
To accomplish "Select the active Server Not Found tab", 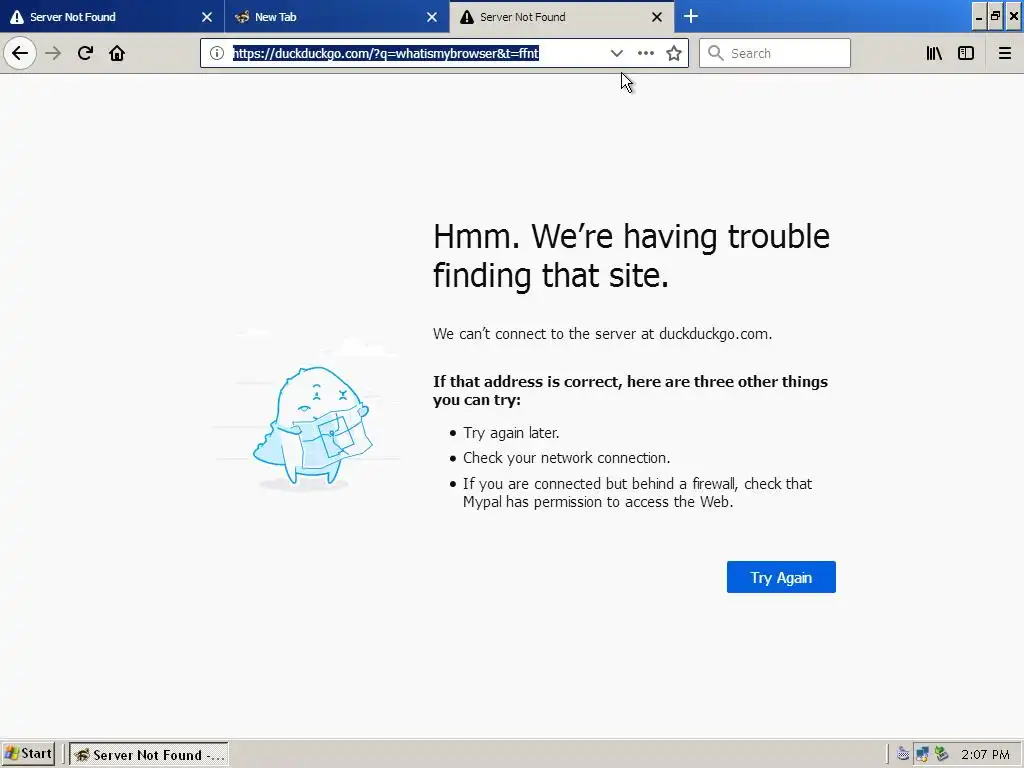I will pyautogui.click(x=562, y=16).
